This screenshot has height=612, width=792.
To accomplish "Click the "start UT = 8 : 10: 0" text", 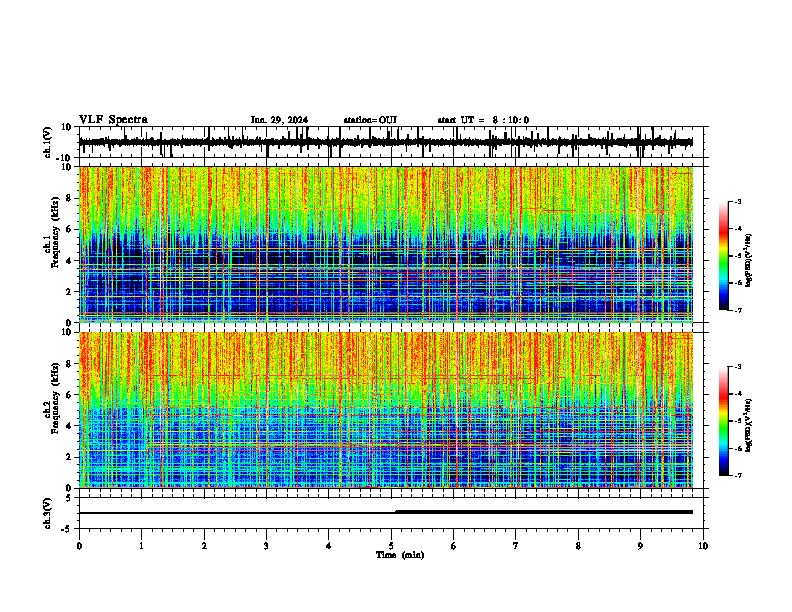I will pyautogui.click(x=483, y=120).
